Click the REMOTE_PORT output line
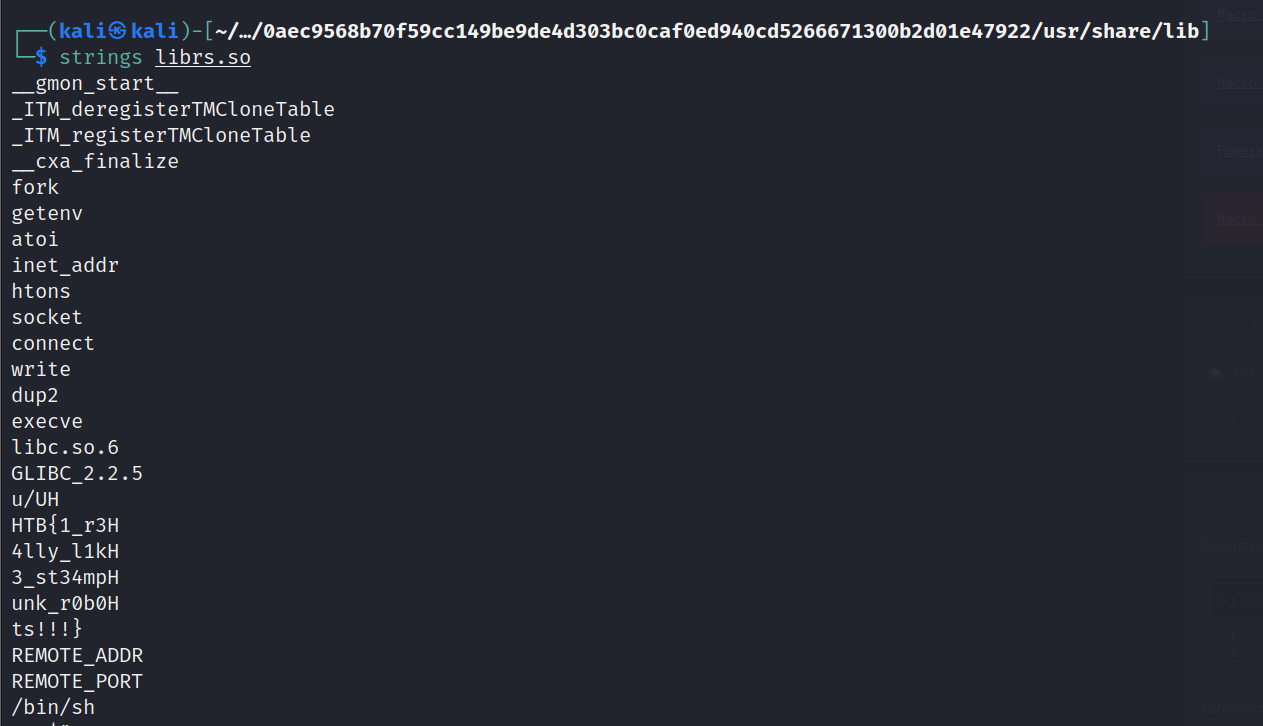This screenshot has height=726, width=1263. tap(77, 681)
